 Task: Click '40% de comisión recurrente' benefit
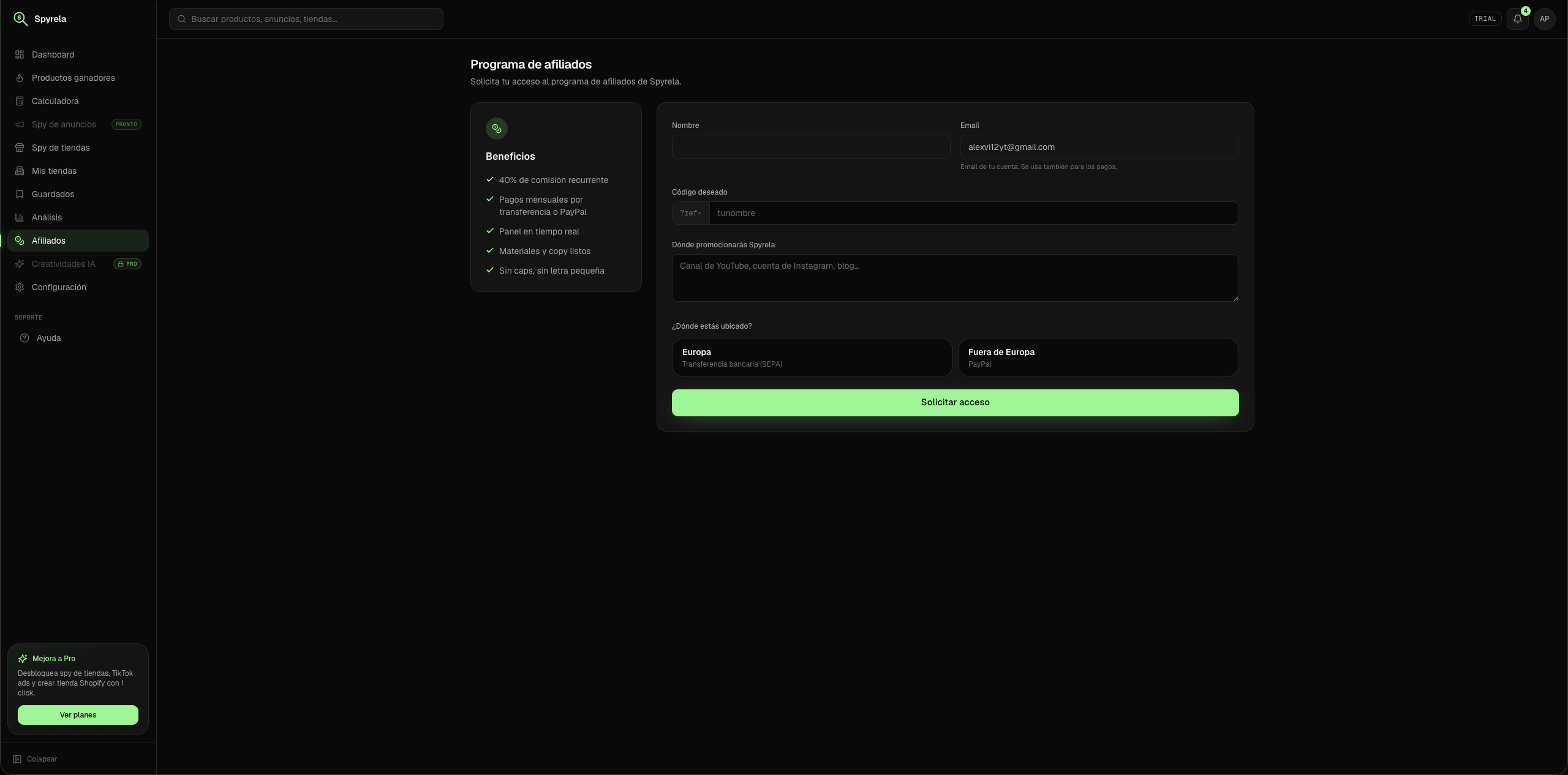coord(554,180)
